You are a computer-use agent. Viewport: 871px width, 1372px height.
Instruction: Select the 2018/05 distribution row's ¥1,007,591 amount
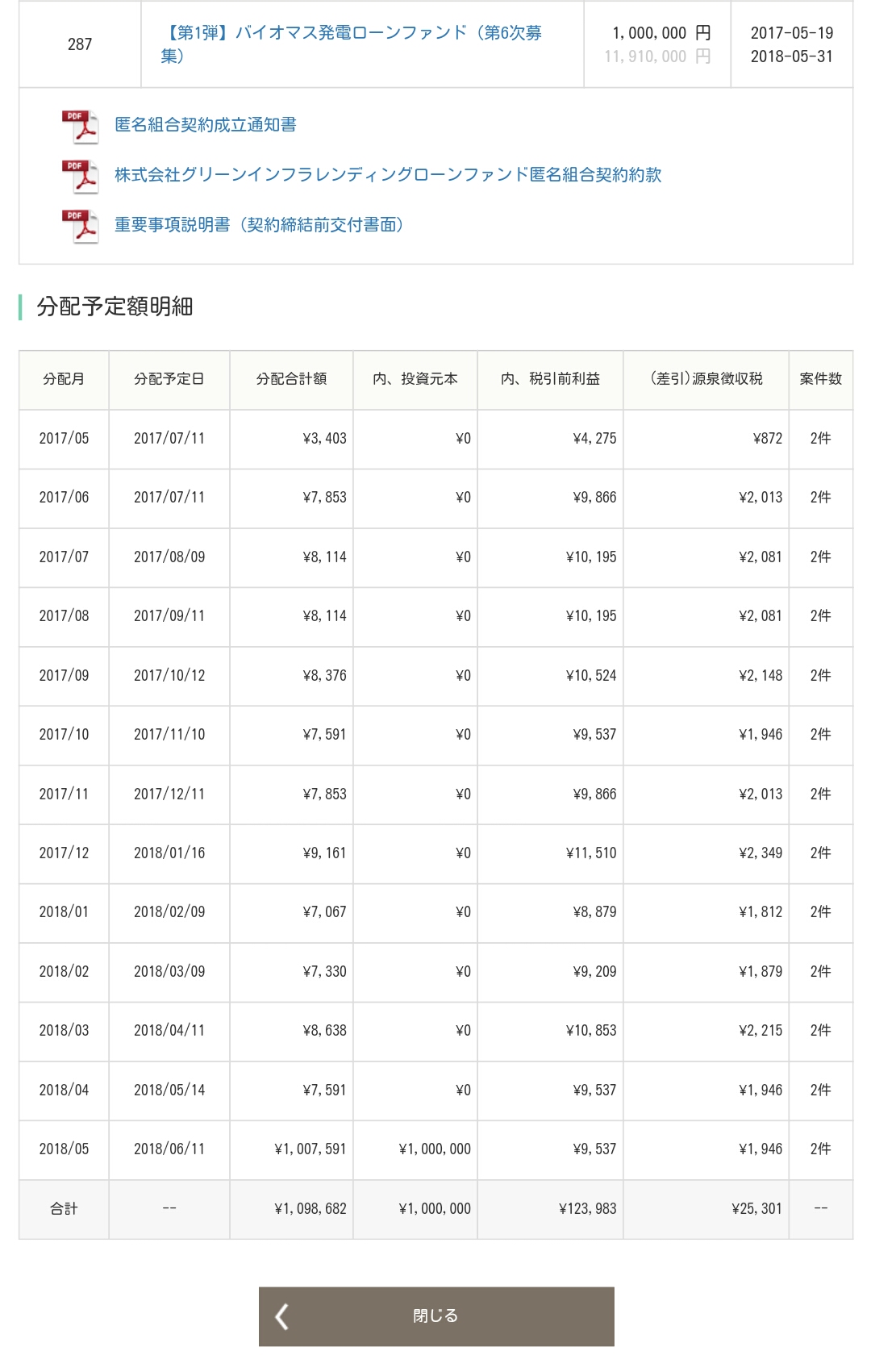tap(310, 1149)
